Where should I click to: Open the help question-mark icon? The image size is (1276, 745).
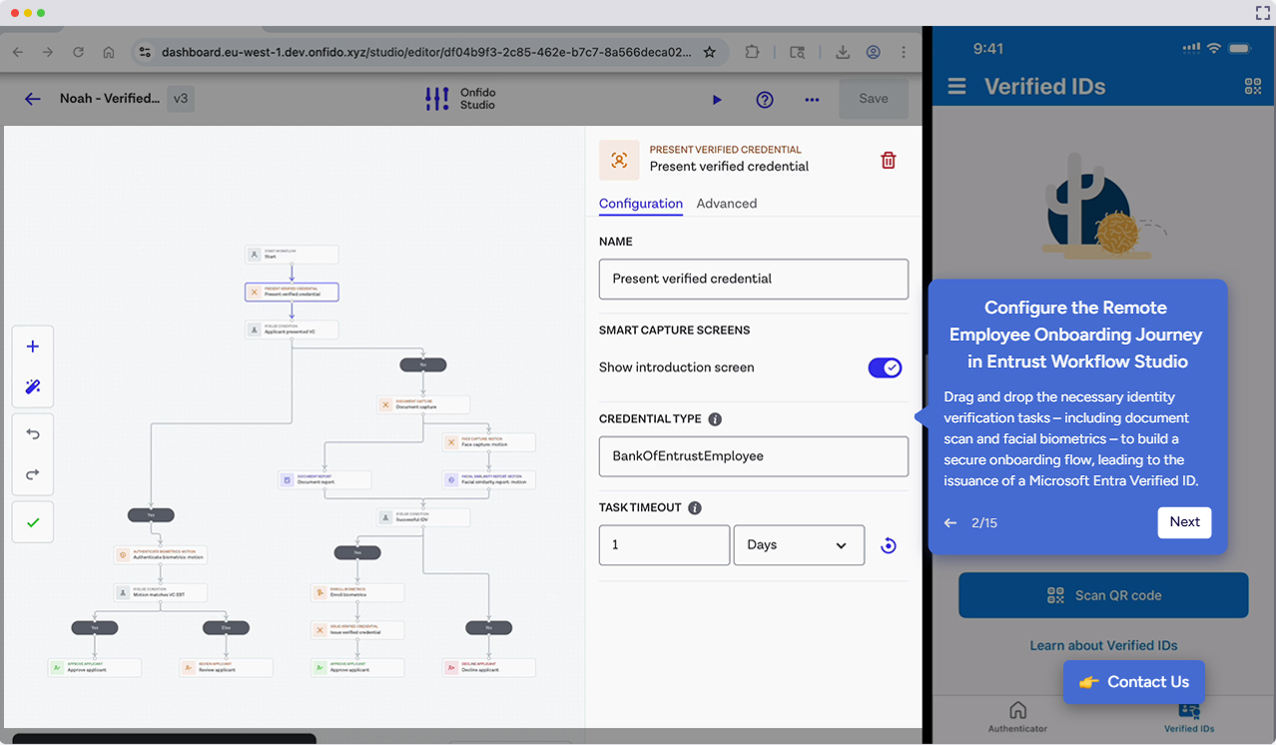pyautogui.click(x=765, y=100)
